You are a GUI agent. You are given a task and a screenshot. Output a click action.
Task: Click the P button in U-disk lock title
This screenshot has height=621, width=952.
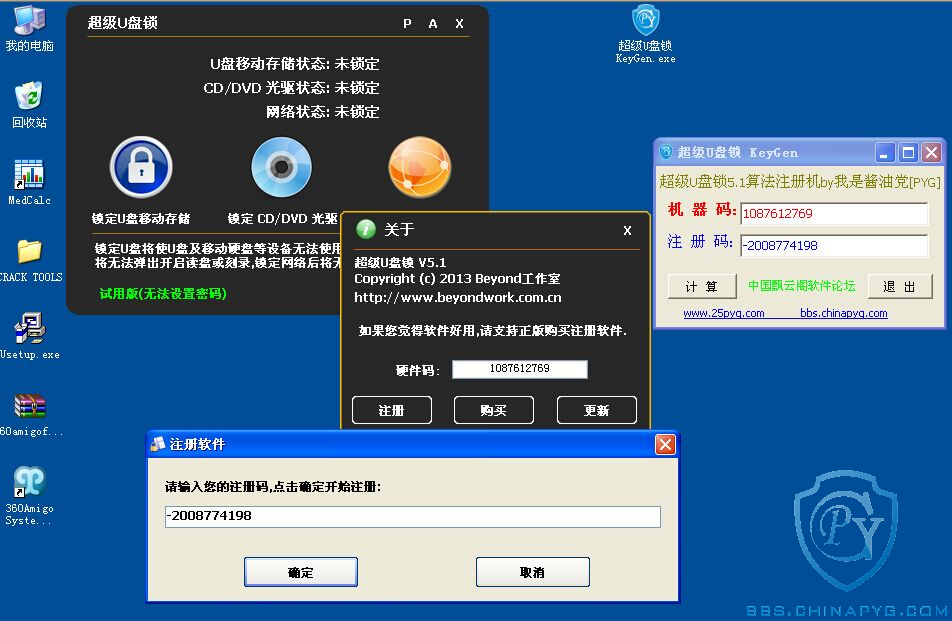(x=407, y=24)
